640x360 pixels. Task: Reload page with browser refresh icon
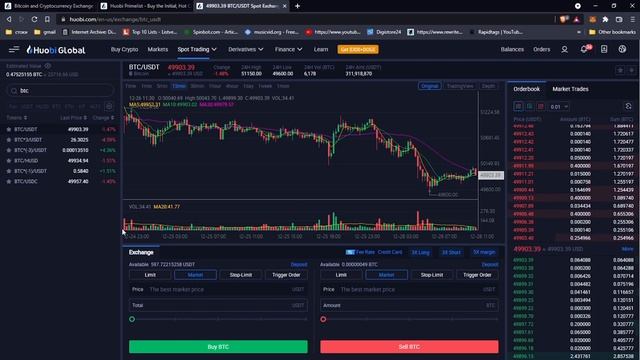tap(34, 19)
